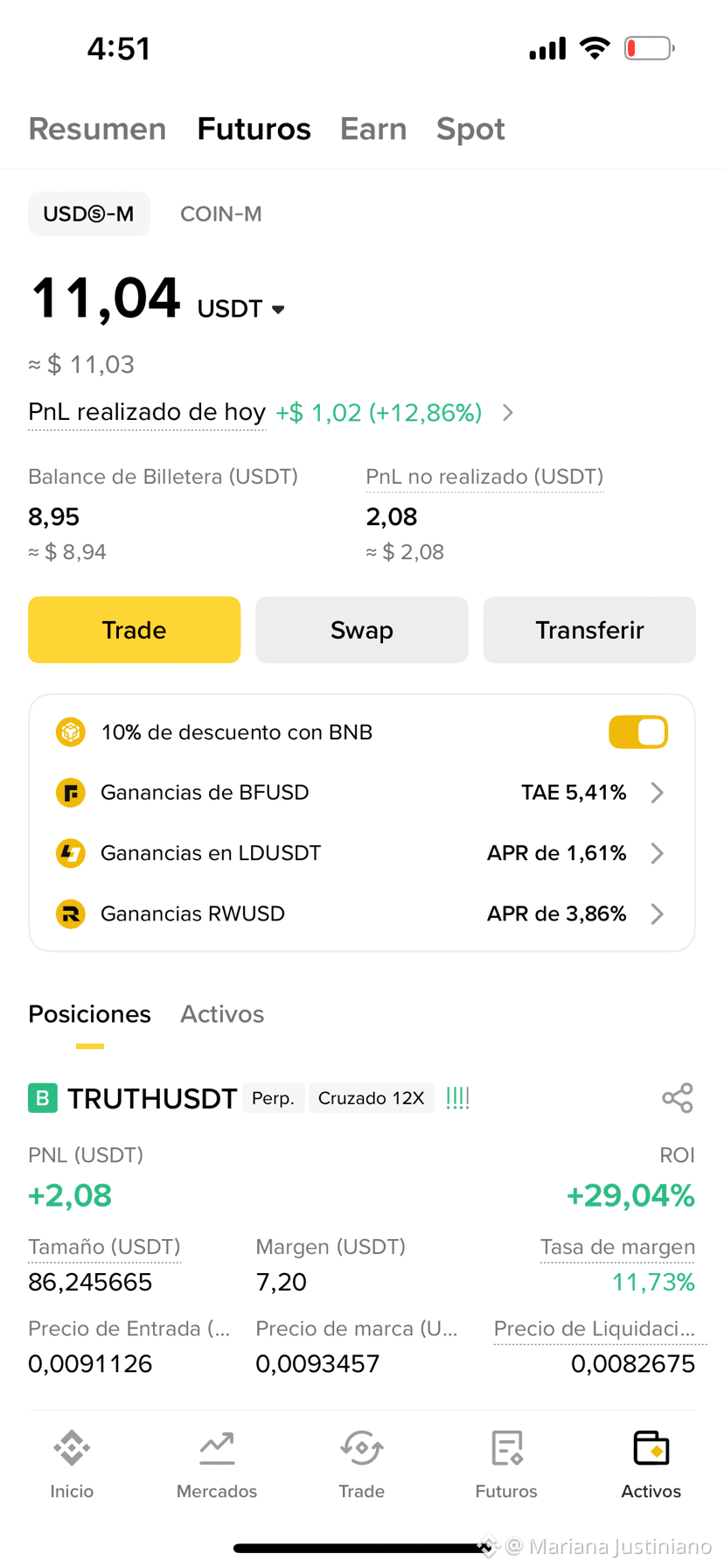Open the Activos tab beside Posiciones
Image resolution: width=724 pixels, height=1568 pixels.
click(x=222, y=1014)
